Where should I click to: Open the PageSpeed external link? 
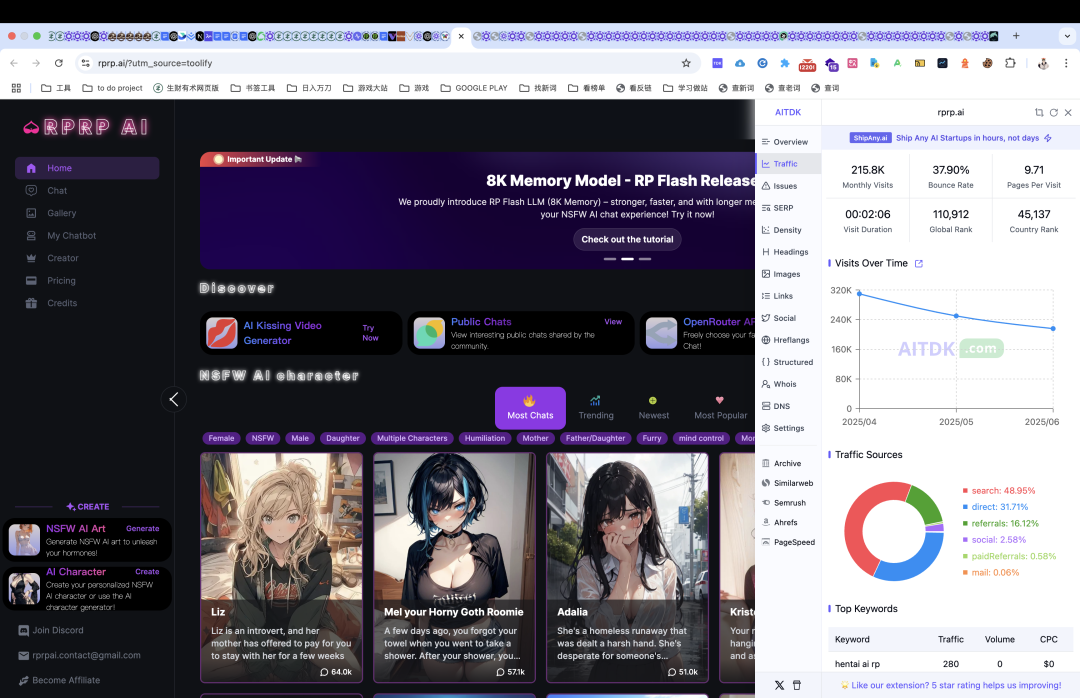[789, 542]
